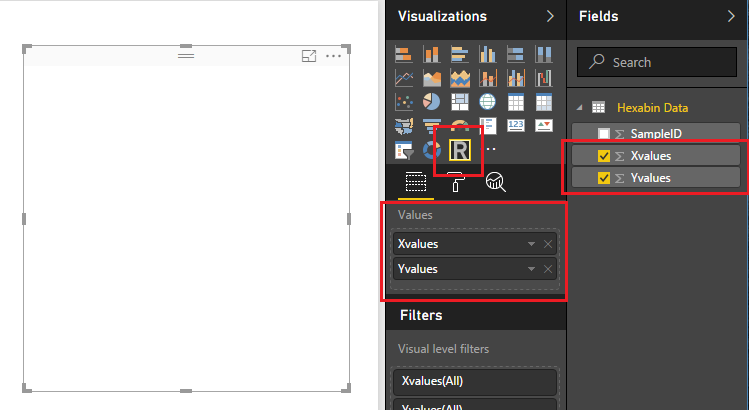
Task: Click the Values well label
Action: pos(415,215)
